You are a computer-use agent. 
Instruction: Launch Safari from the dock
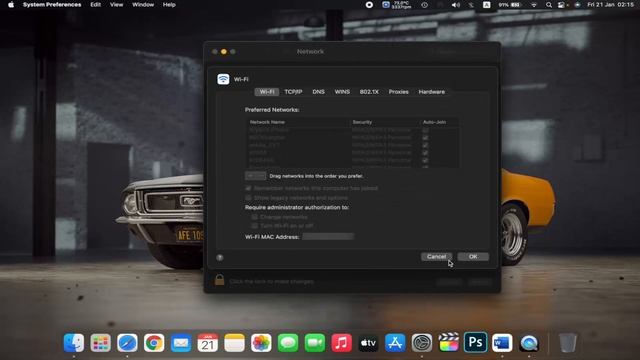[127, 343]
